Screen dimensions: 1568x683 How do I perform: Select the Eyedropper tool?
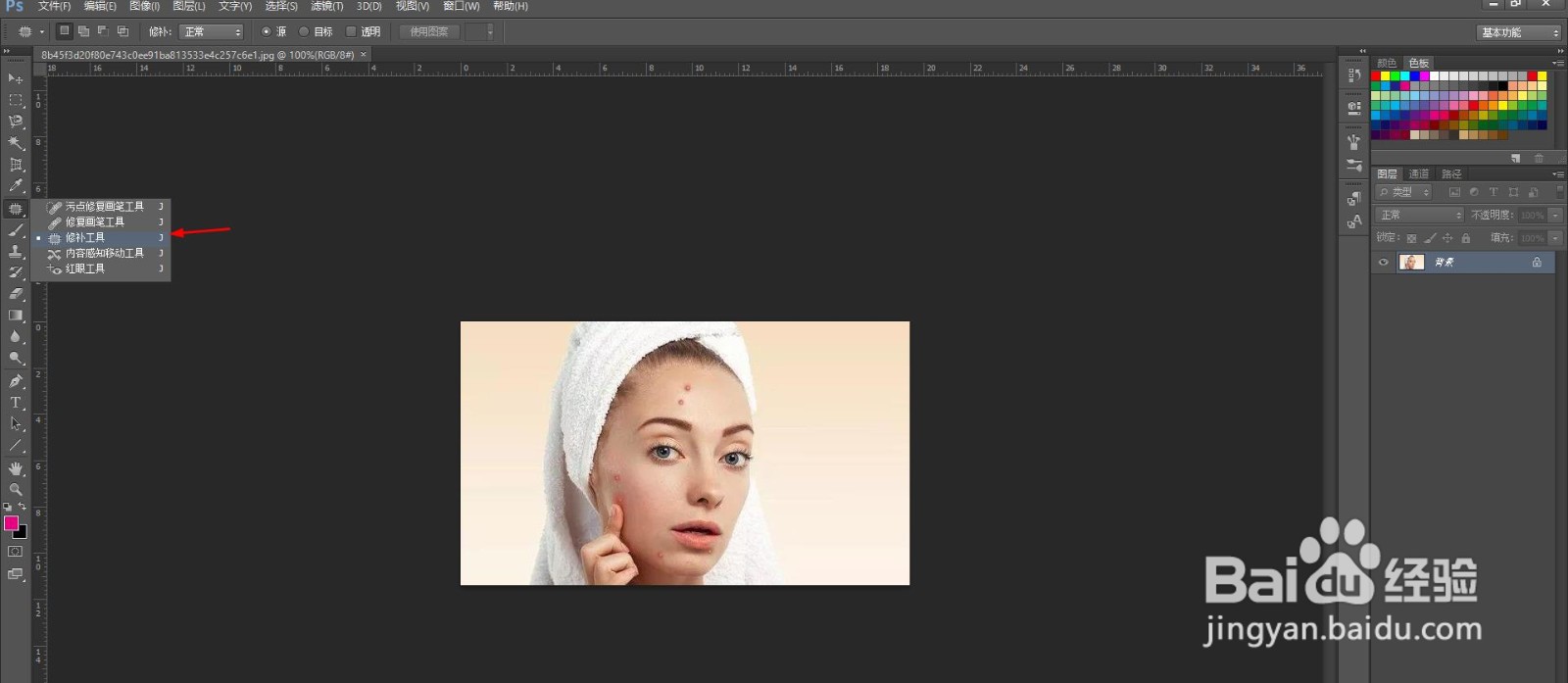[16, 186]
